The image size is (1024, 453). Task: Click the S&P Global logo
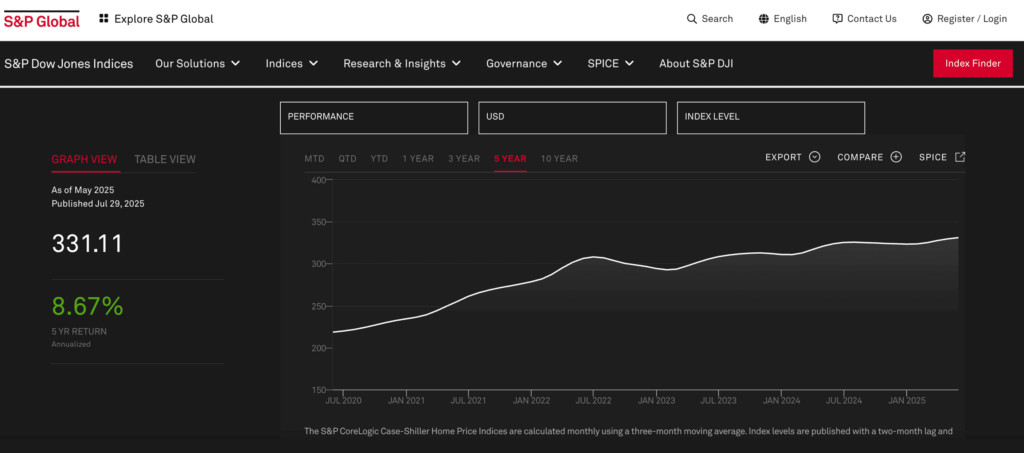(x=42, y=19)
